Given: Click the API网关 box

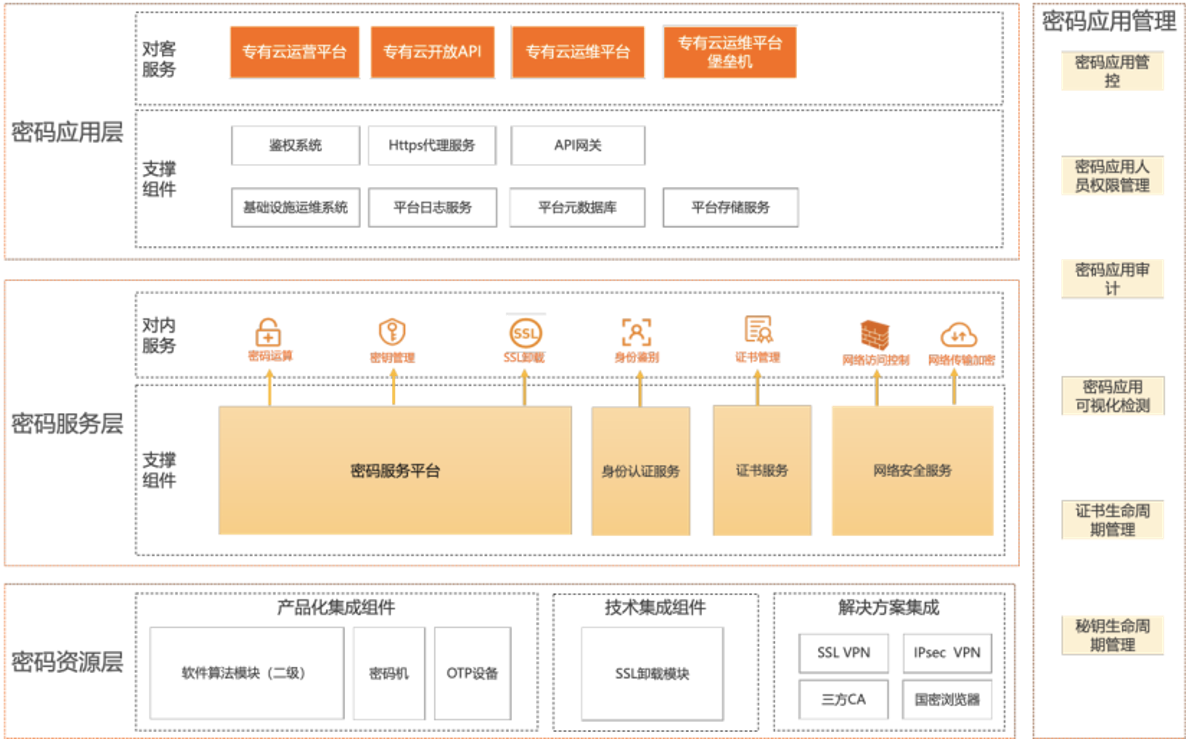Looking at the screenshot, I should pyautogui.click(x=578, y=145).
